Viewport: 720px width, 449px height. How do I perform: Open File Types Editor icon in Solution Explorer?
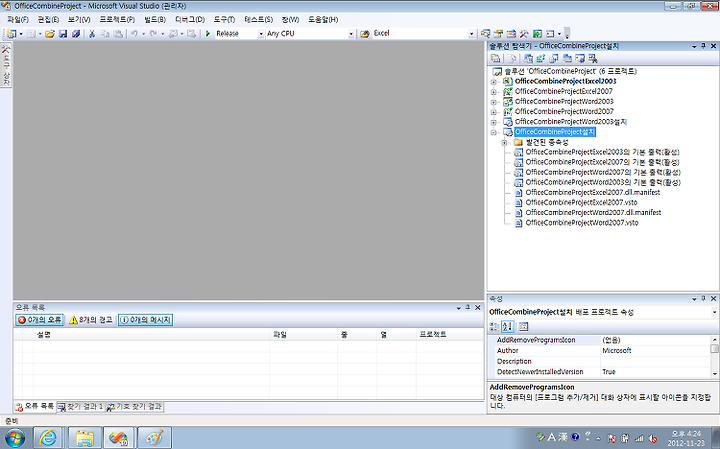(554, 58)
